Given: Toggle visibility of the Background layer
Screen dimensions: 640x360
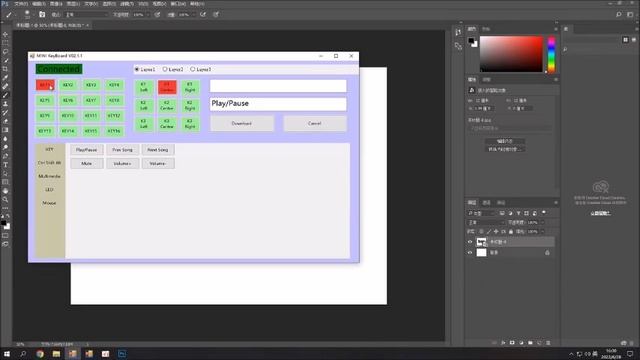Looking at the screenshot, I should coord(470,253).
